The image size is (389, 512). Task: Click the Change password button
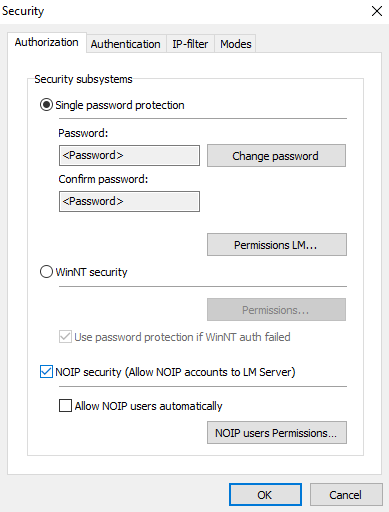(276, 156)
